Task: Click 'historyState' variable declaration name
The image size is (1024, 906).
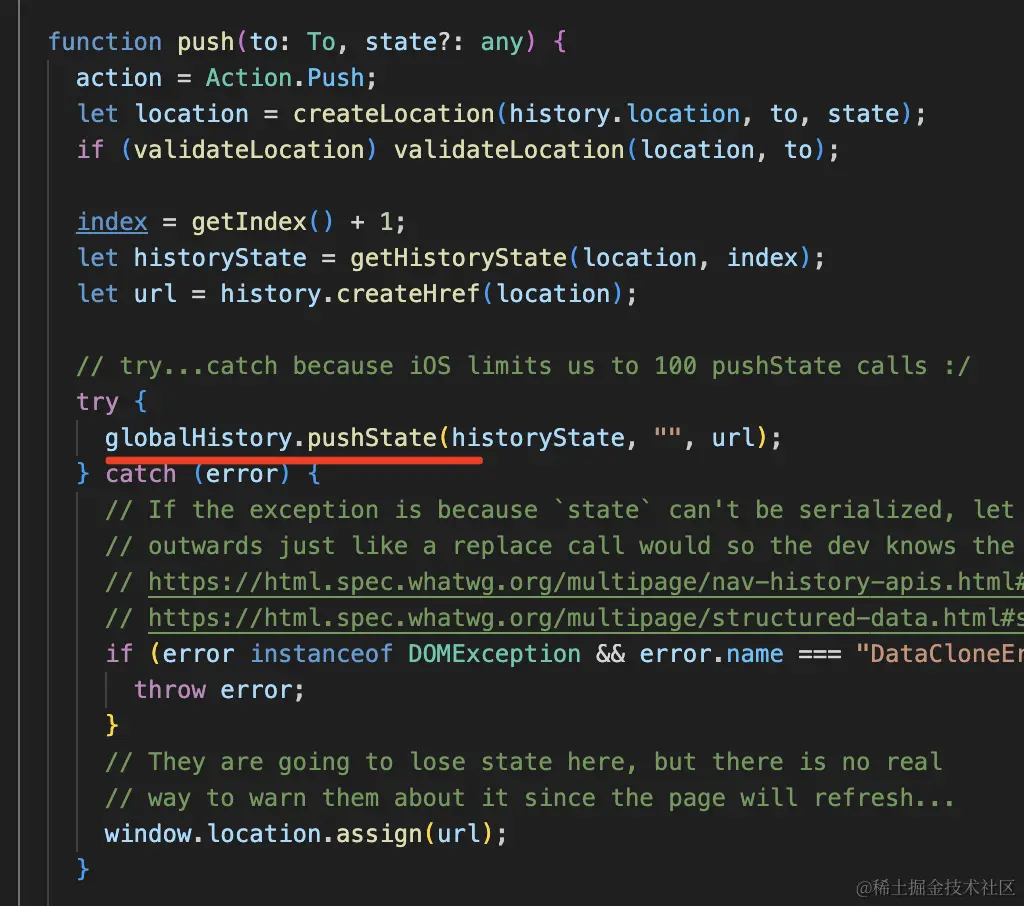Action: tap(220, 257)
